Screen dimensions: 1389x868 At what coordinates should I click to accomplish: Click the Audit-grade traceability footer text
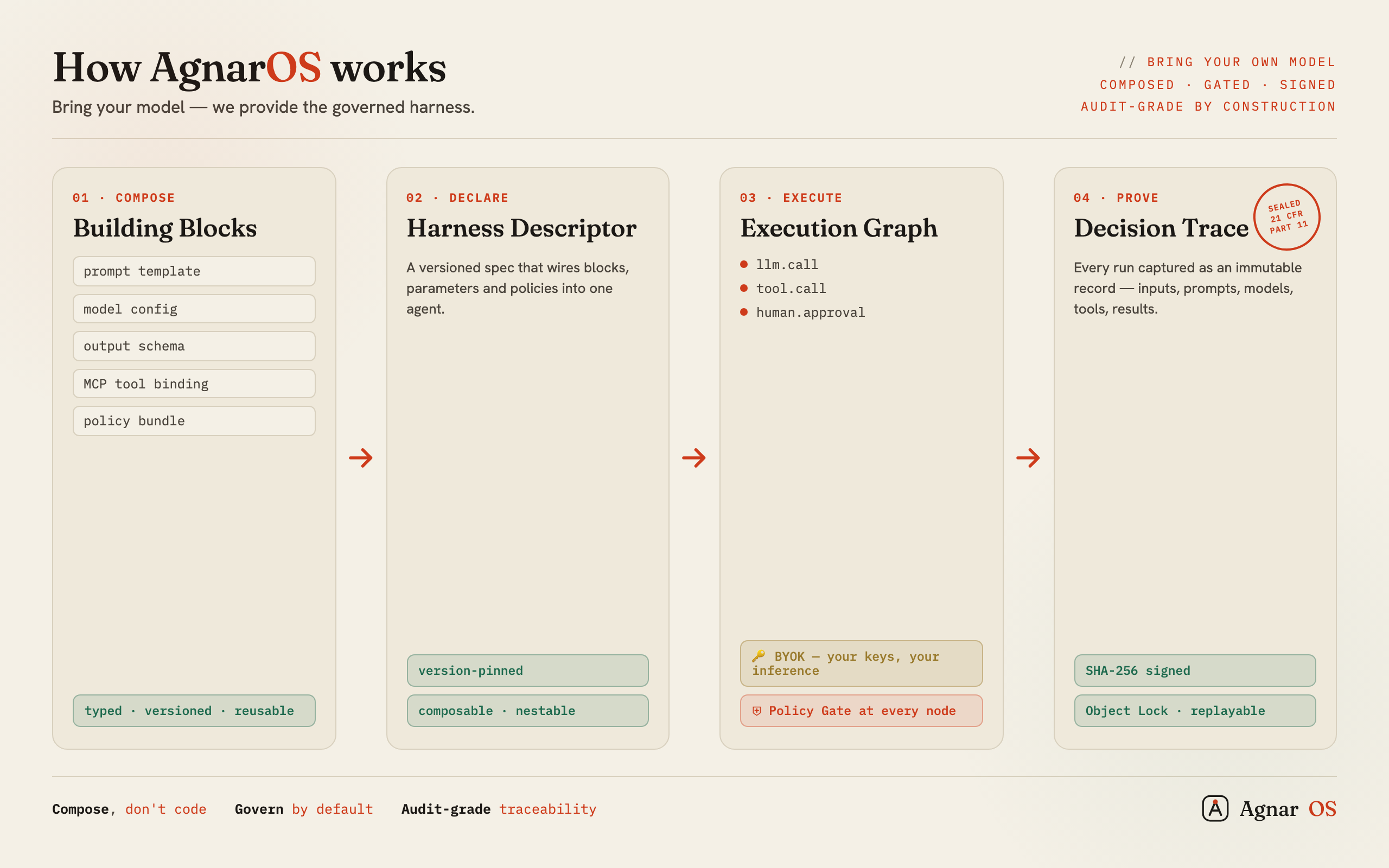pos(499,809)
